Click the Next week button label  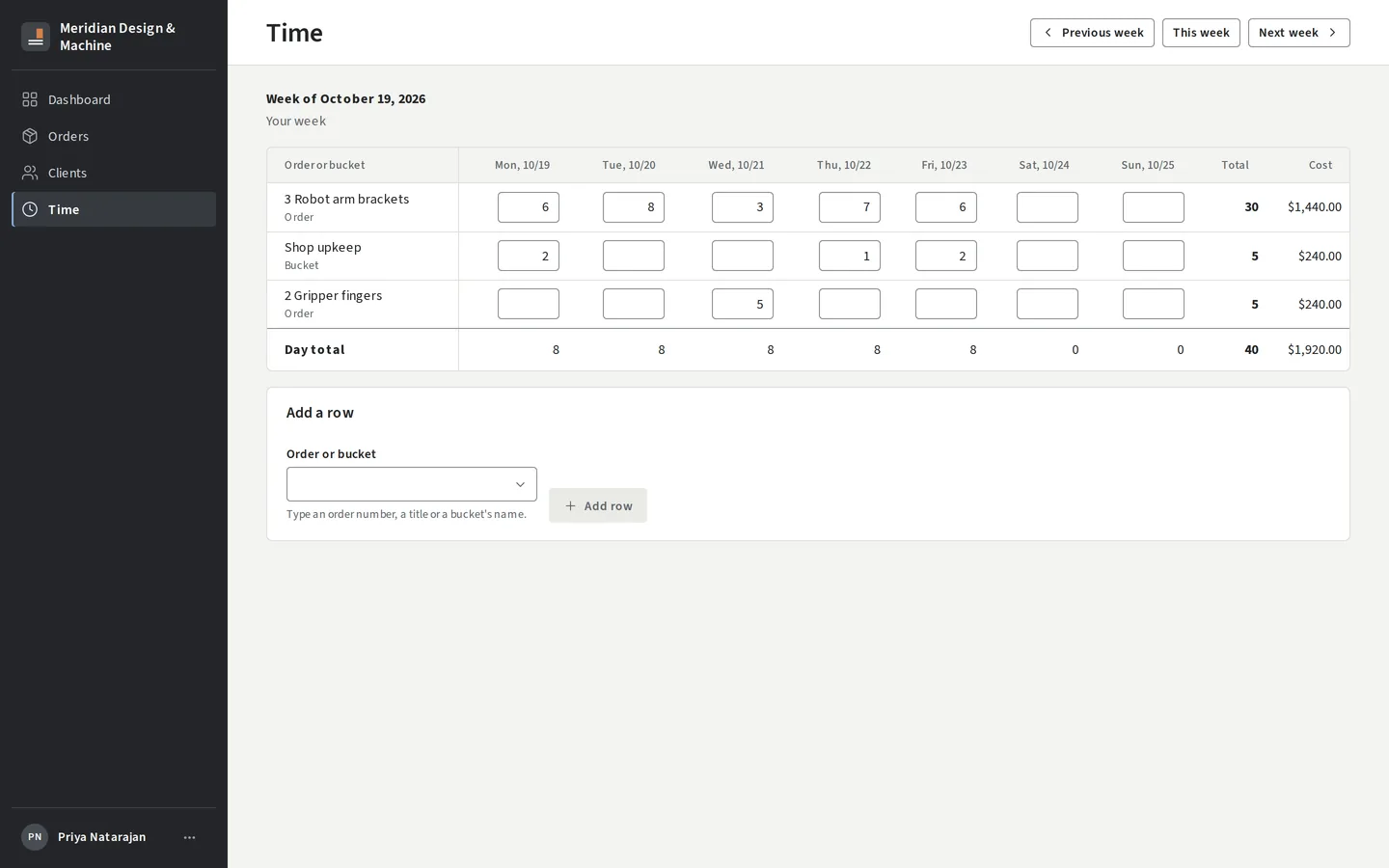(1288, 33)
